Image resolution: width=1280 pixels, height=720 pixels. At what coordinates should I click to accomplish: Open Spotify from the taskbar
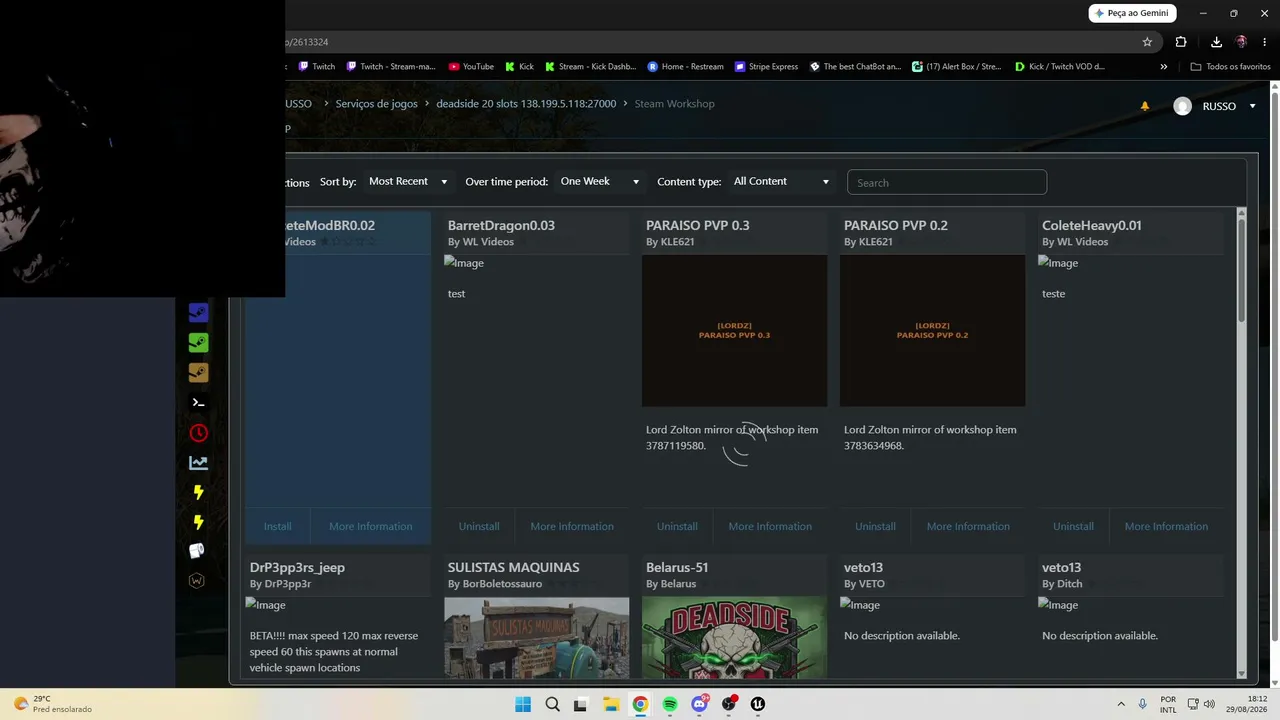click(x=670, y=704)
